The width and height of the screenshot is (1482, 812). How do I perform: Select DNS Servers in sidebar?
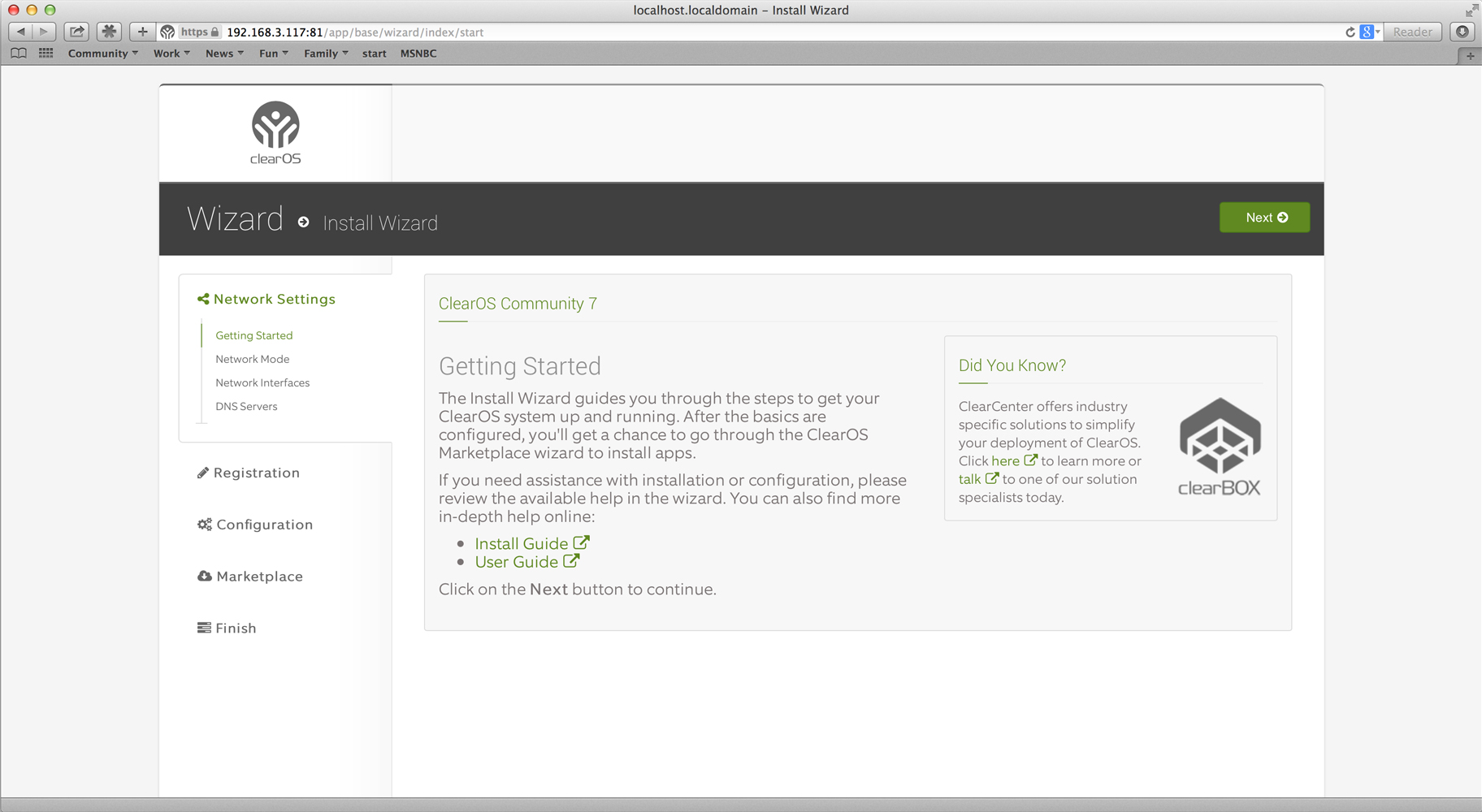click(x=246, y=406)
